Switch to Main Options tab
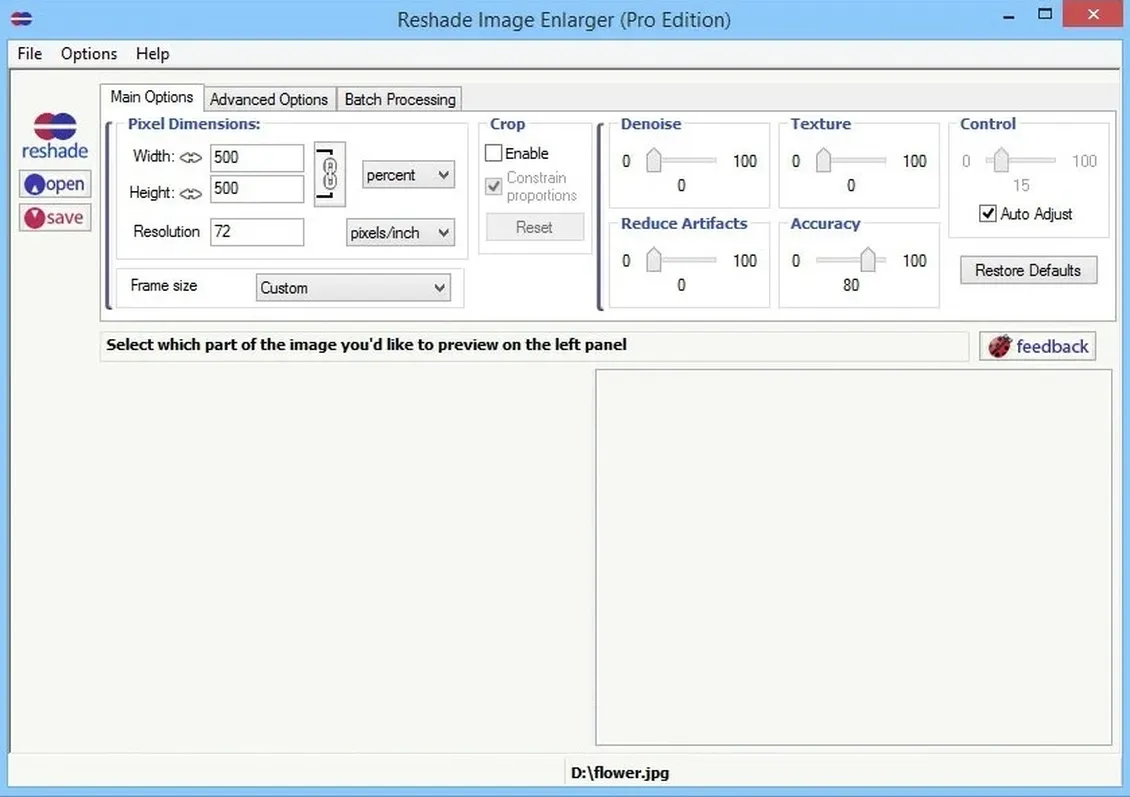The height and width of the screenshot is (797, 1130). click(152, 97)
